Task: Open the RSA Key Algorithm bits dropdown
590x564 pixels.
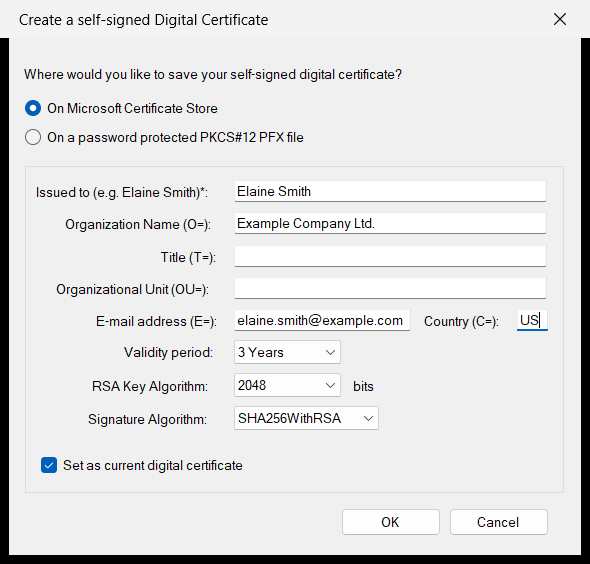Action: click(287, 385)
